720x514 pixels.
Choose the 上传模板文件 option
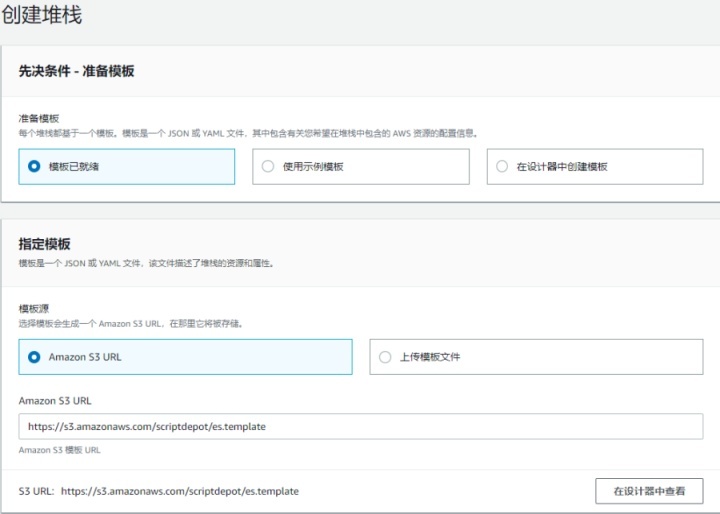point(536,357)
